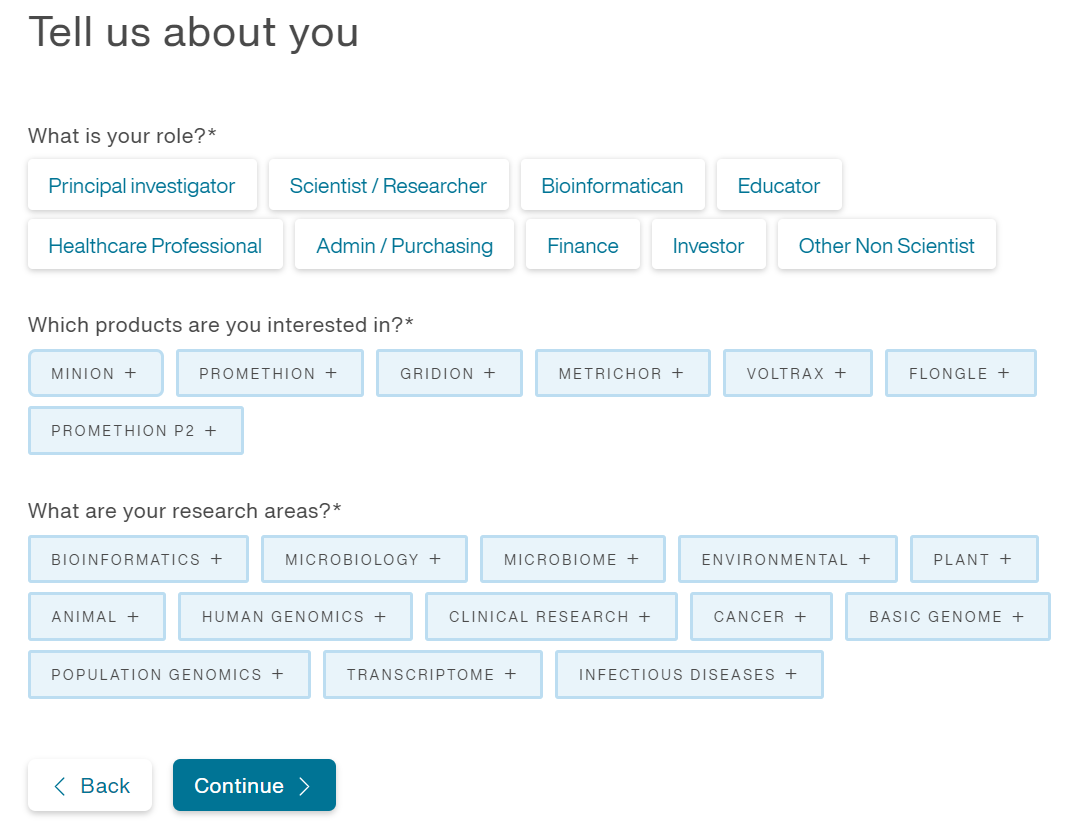Choose Healthcare Professional as role

click(155, 245)
